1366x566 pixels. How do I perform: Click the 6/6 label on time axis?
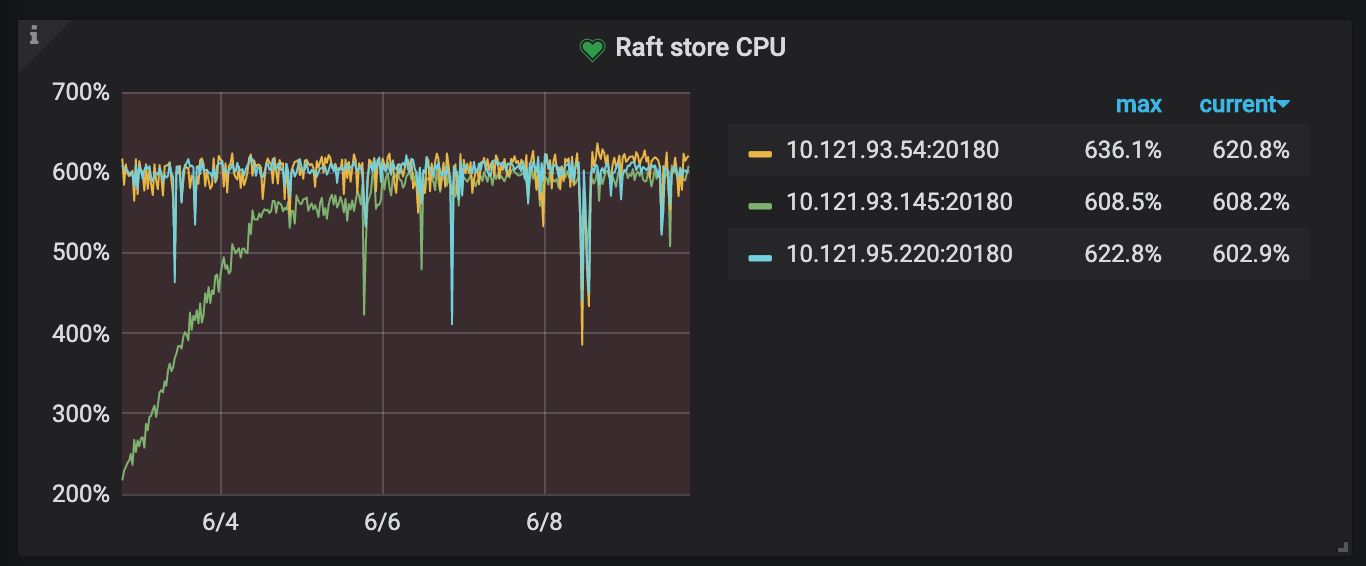(x=382, y=522)
